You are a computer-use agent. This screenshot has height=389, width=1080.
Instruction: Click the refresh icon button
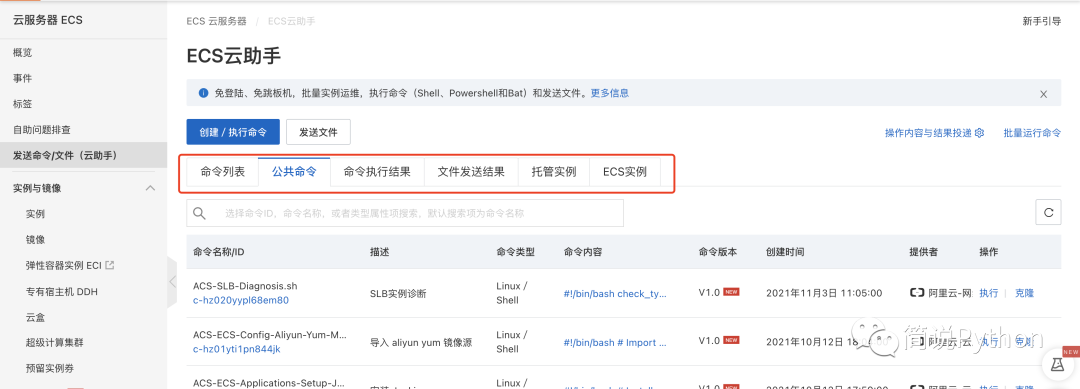[x=1048, y=213]
